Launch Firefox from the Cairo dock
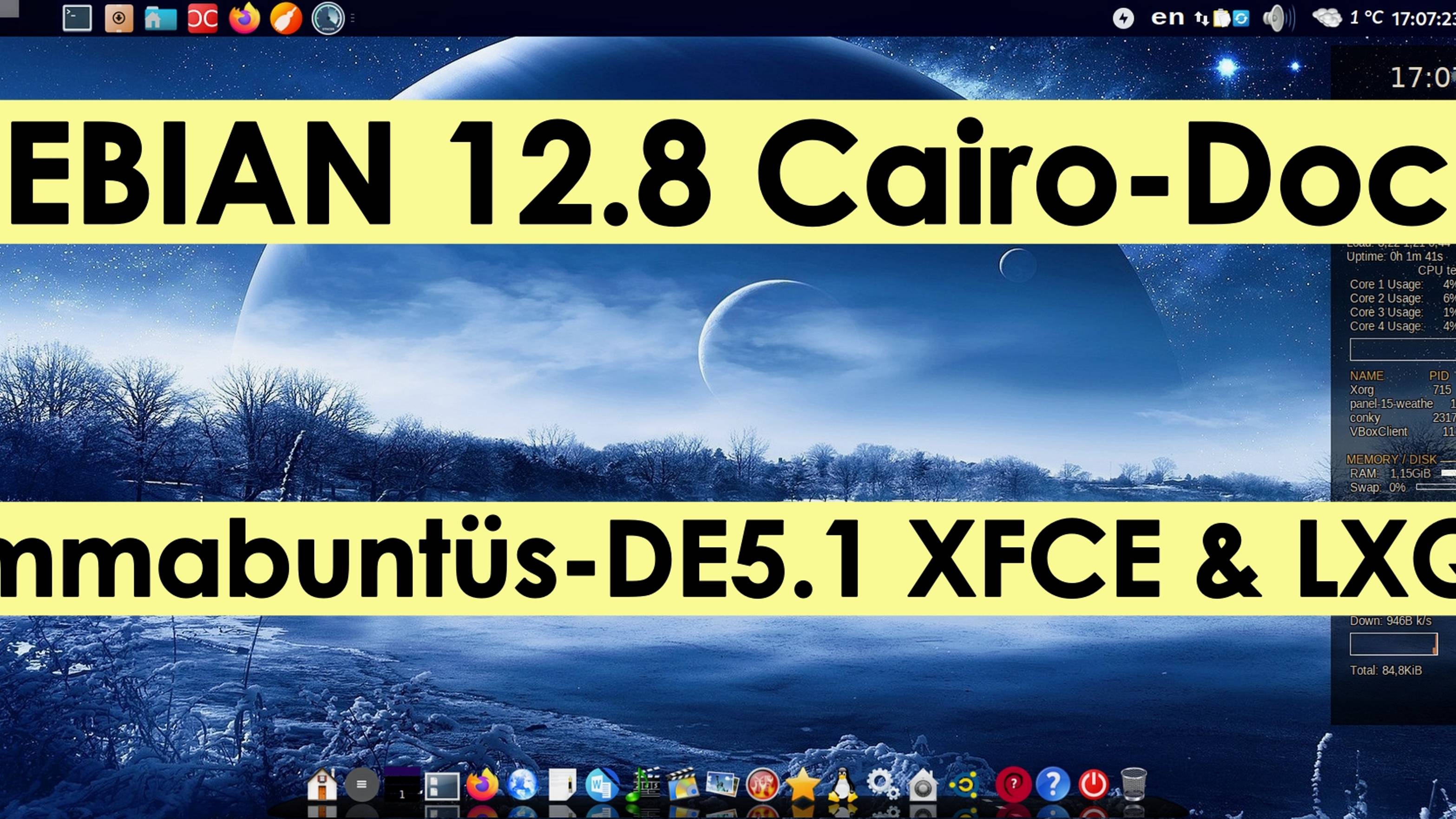Screen dimensions: 1456x819 click(482, 785)
